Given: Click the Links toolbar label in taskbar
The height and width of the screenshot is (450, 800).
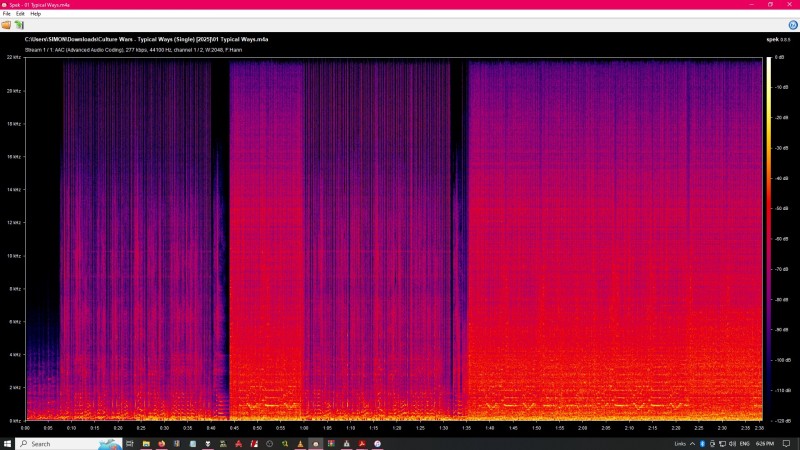Looking at the screenshot, I should pyautogui.click(x=679, y=443).
